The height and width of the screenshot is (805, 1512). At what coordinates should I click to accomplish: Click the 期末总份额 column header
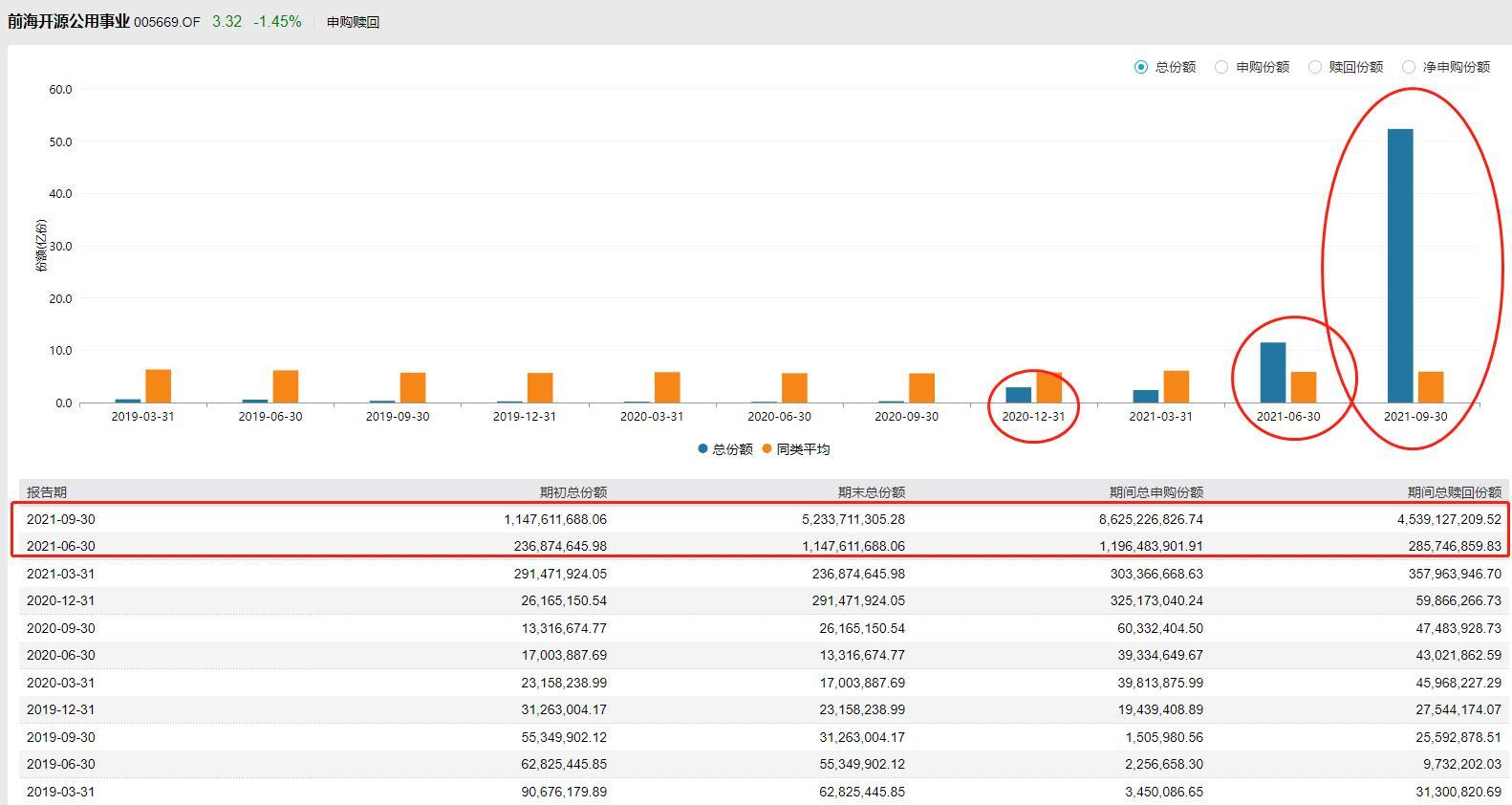click(871, 492)
